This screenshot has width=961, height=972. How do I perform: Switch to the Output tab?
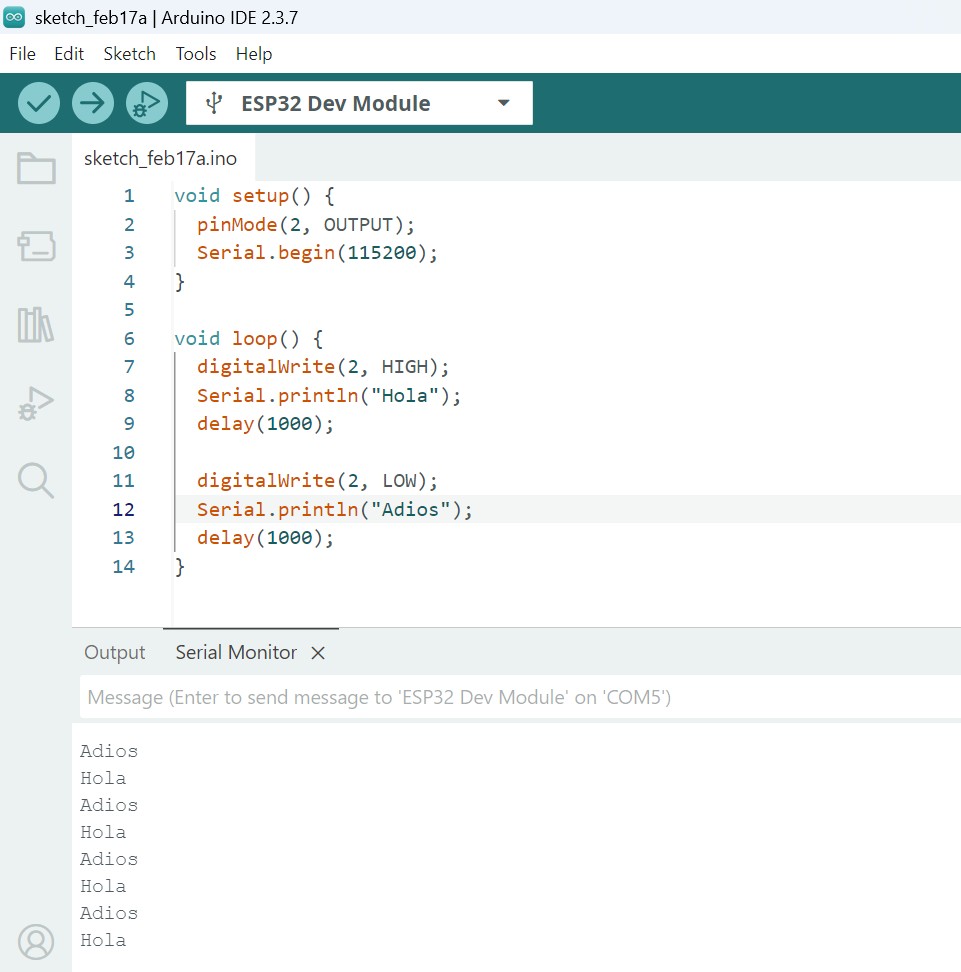click(113, 652)
